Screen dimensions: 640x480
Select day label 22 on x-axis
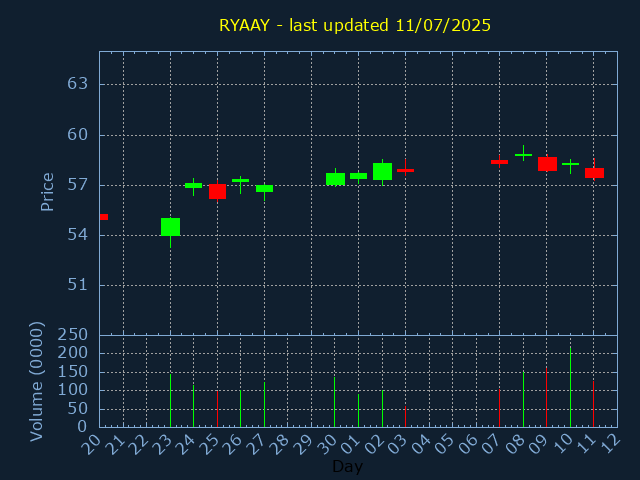(x=138, y=444)
